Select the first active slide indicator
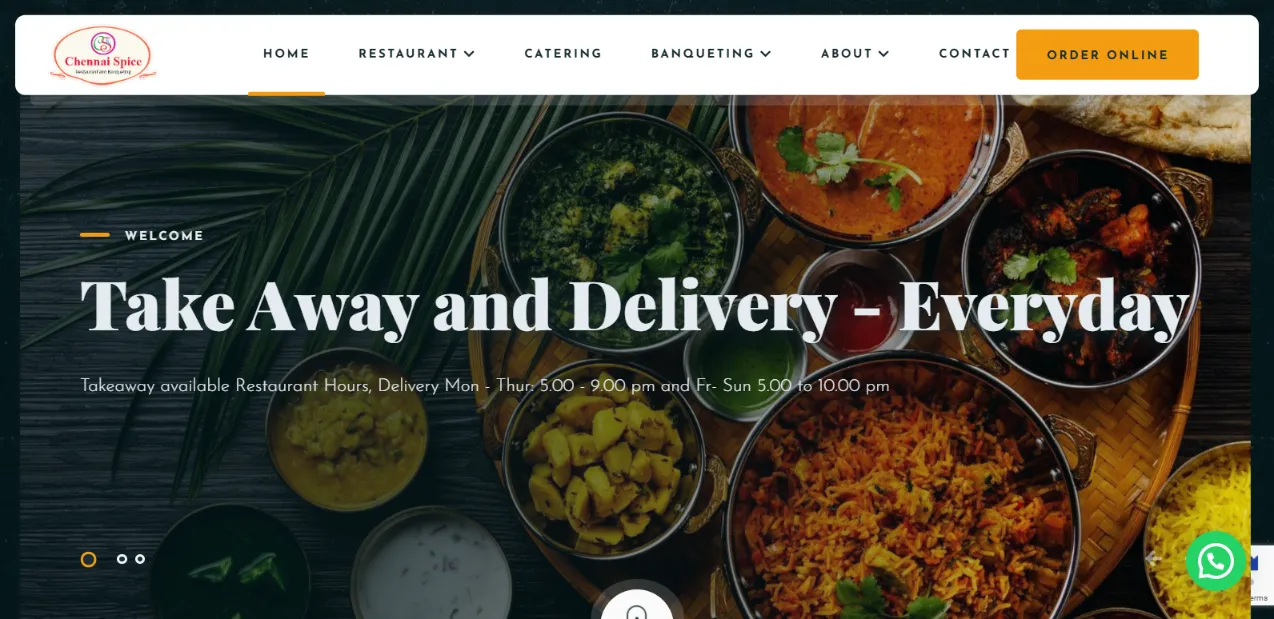 [88, 559]
